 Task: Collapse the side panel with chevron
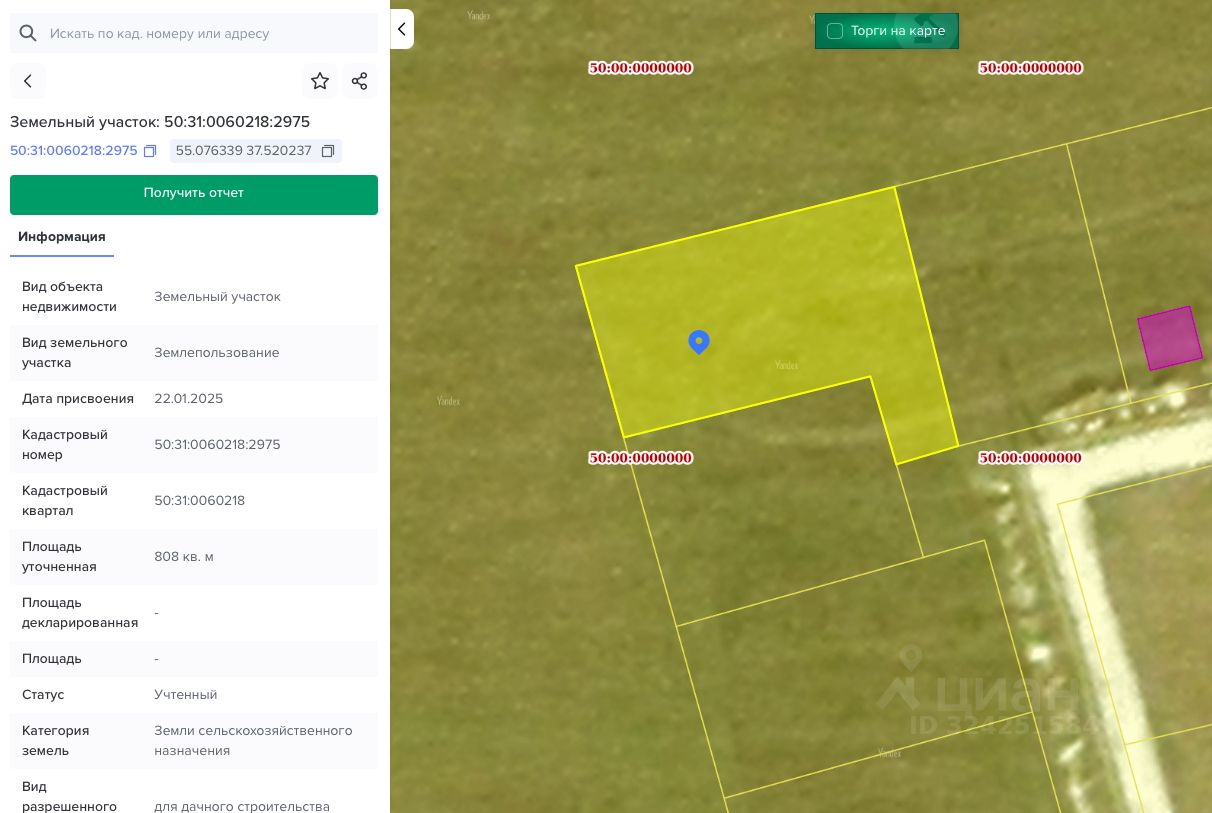[402, 29]
